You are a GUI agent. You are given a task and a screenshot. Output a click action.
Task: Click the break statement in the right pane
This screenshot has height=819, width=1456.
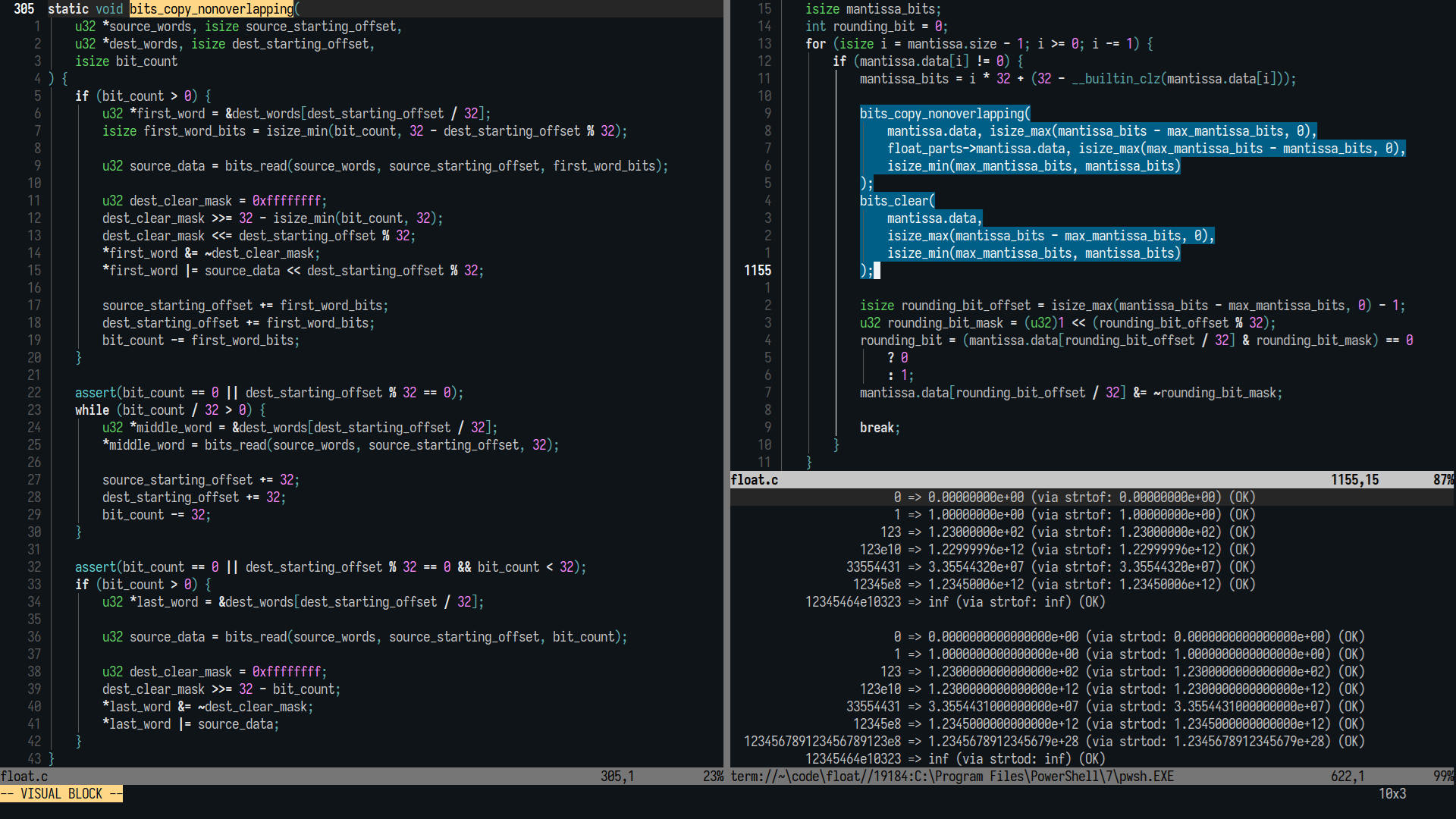coord(877,428)
